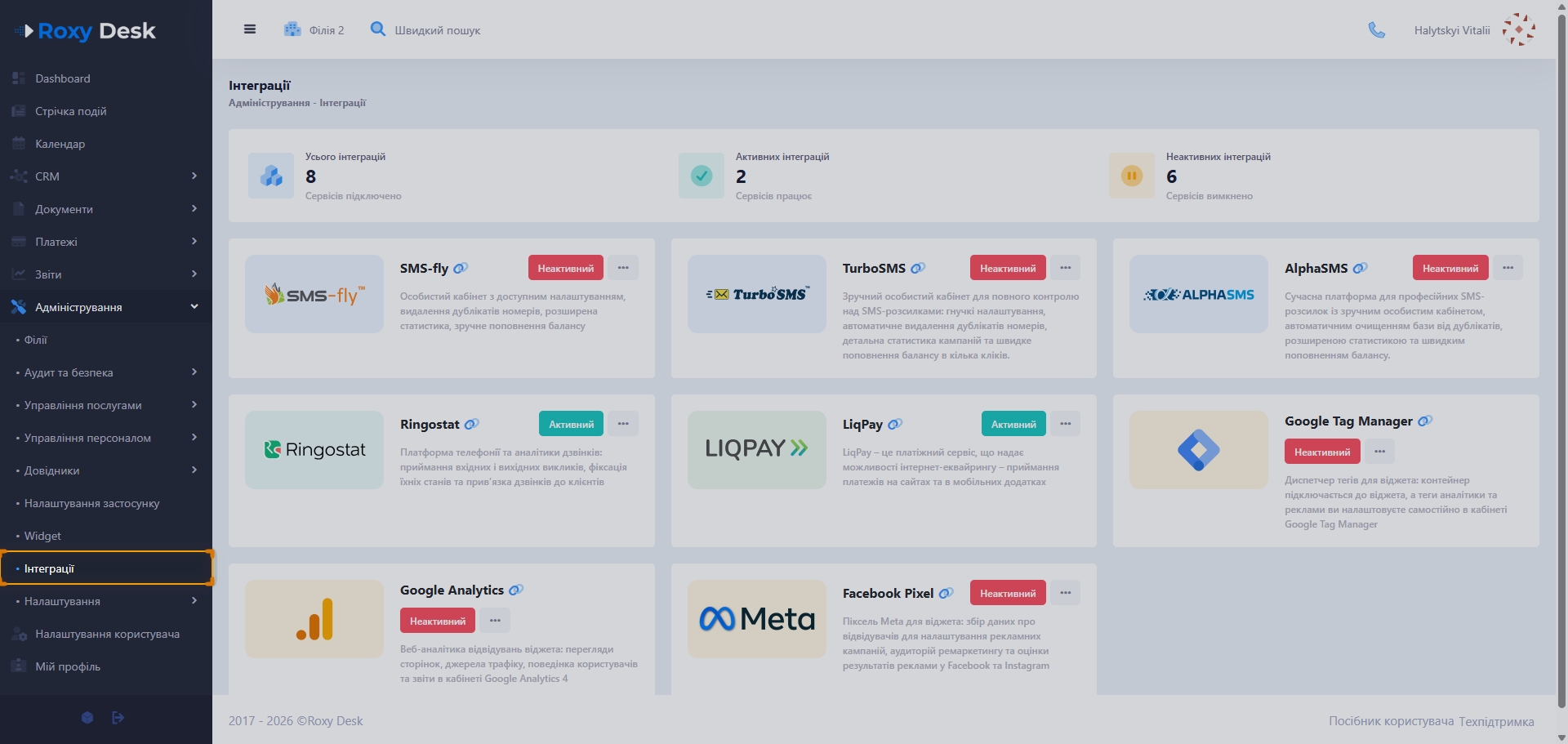Open the Техпідтримка footer link

(1496, 721)
